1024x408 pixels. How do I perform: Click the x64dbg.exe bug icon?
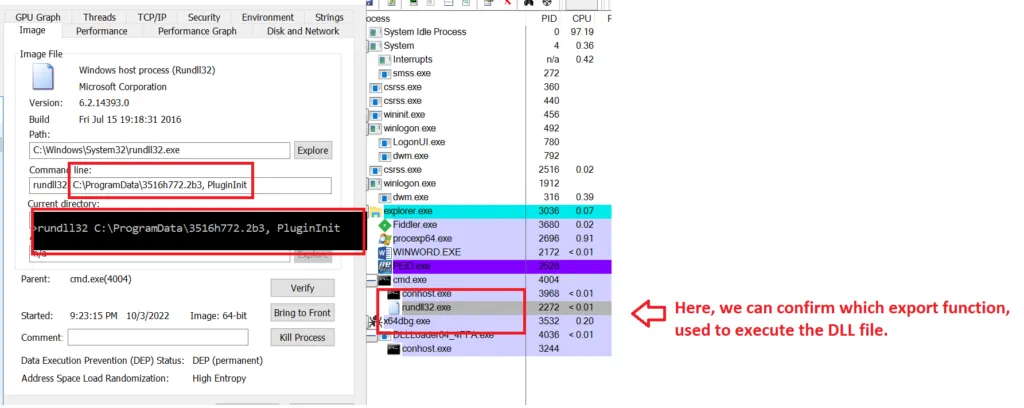click(x=375, y=321)
